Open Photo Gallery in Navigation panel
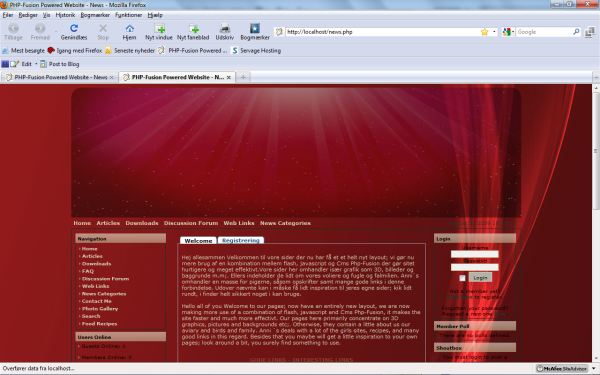600x375 pixels. point(99,309)
